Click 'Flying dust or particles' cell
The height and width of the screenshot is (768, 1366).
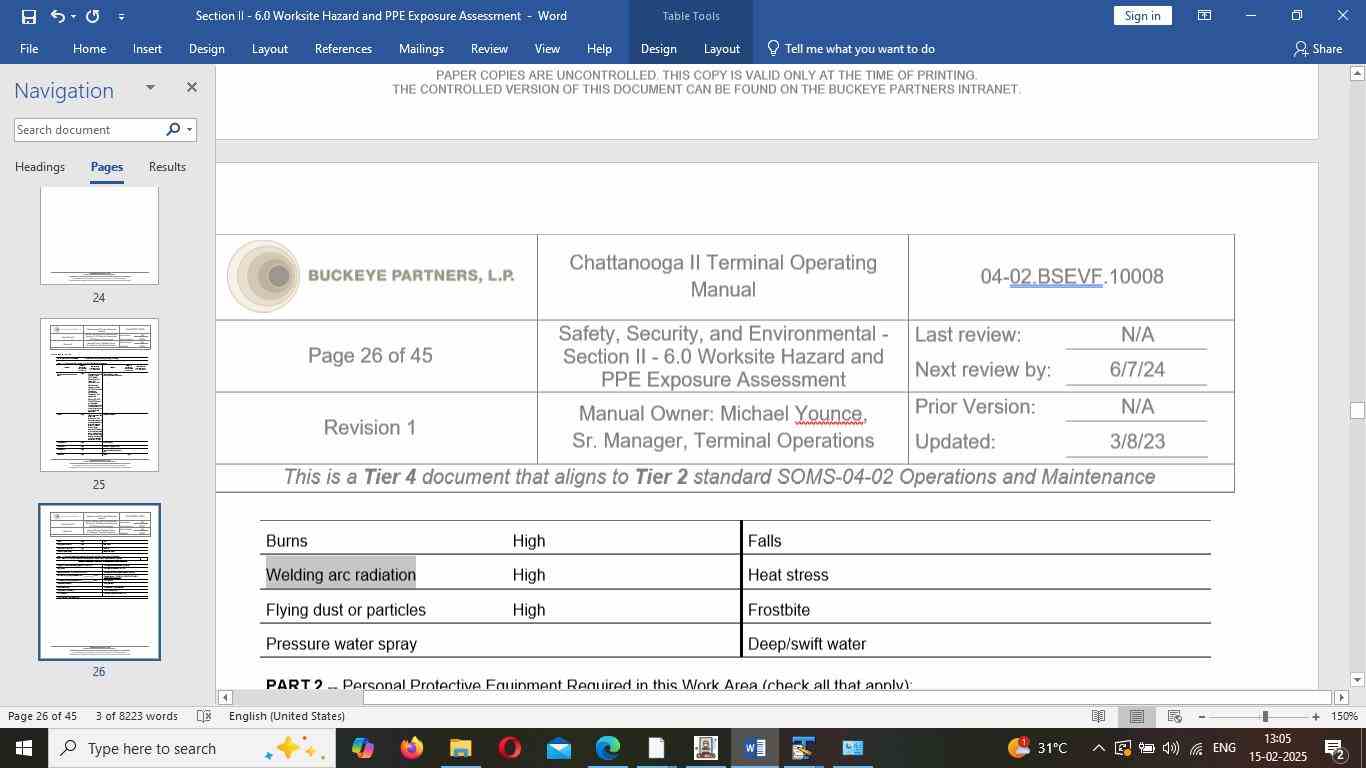pyautogui.click(x=346, y=610)
